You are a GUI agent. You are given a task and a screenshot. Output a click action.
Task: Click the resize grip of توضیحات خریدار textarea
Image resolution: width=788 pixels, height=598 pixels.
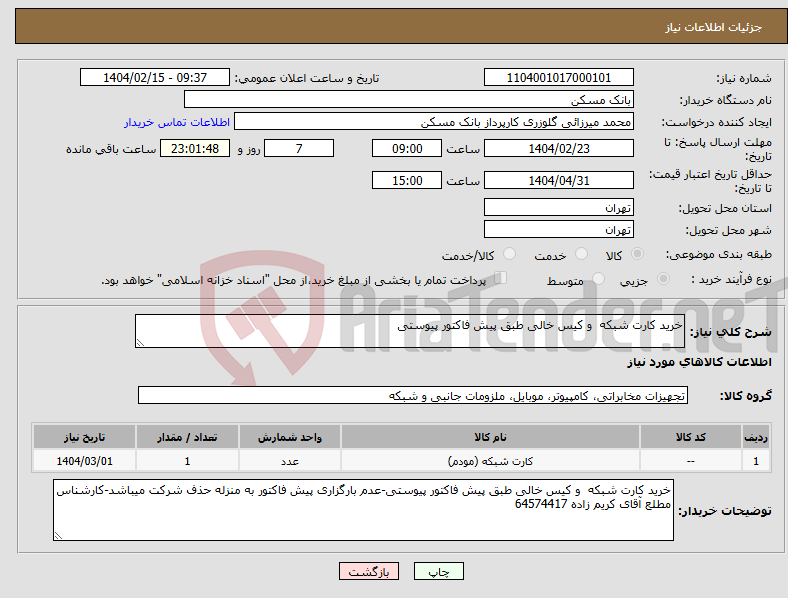[58, 536]
